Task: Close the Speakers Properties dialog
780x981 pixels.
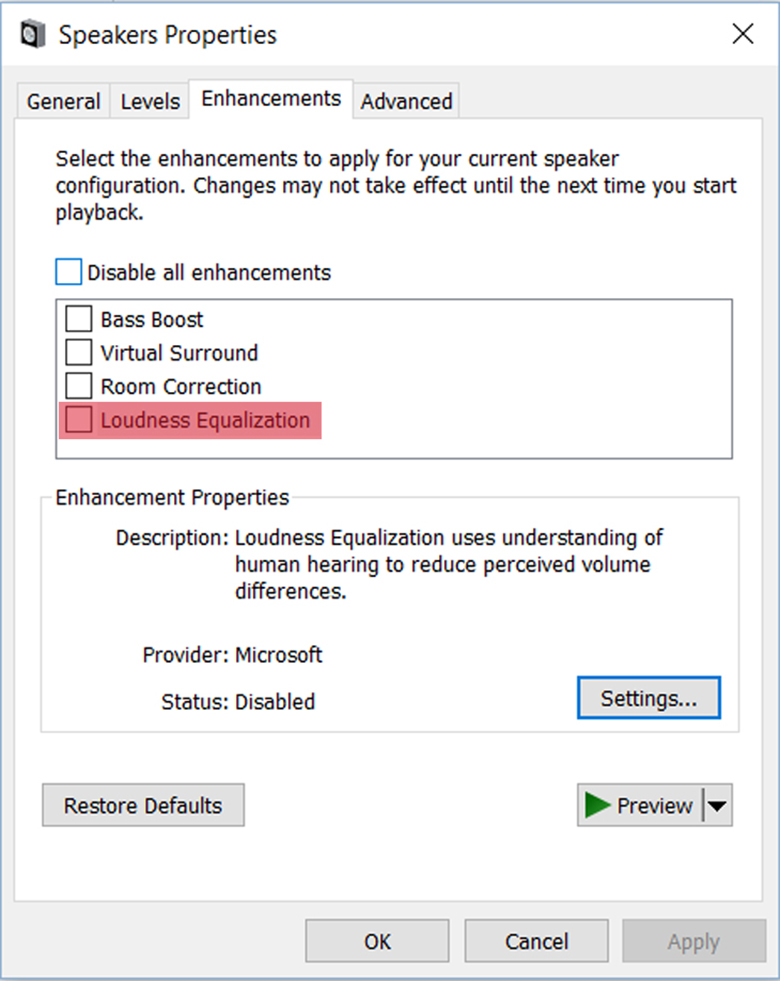Action: 742,35
